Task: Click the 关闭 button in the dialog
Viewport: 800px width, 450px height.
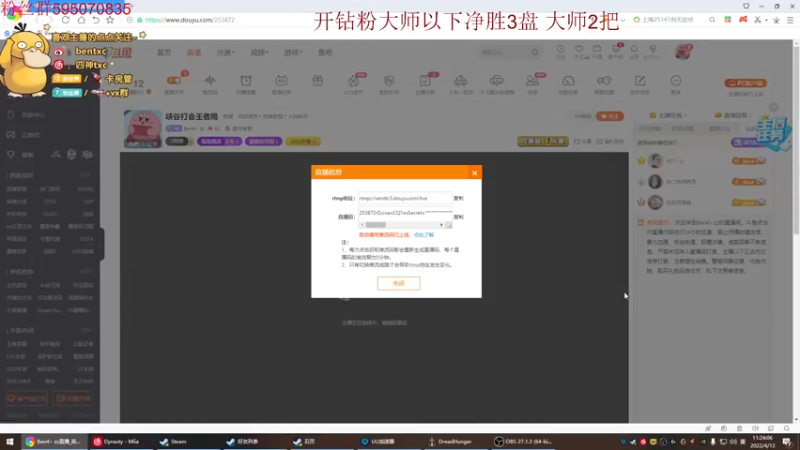Action: pyautogui.click(x=398, y=283)
